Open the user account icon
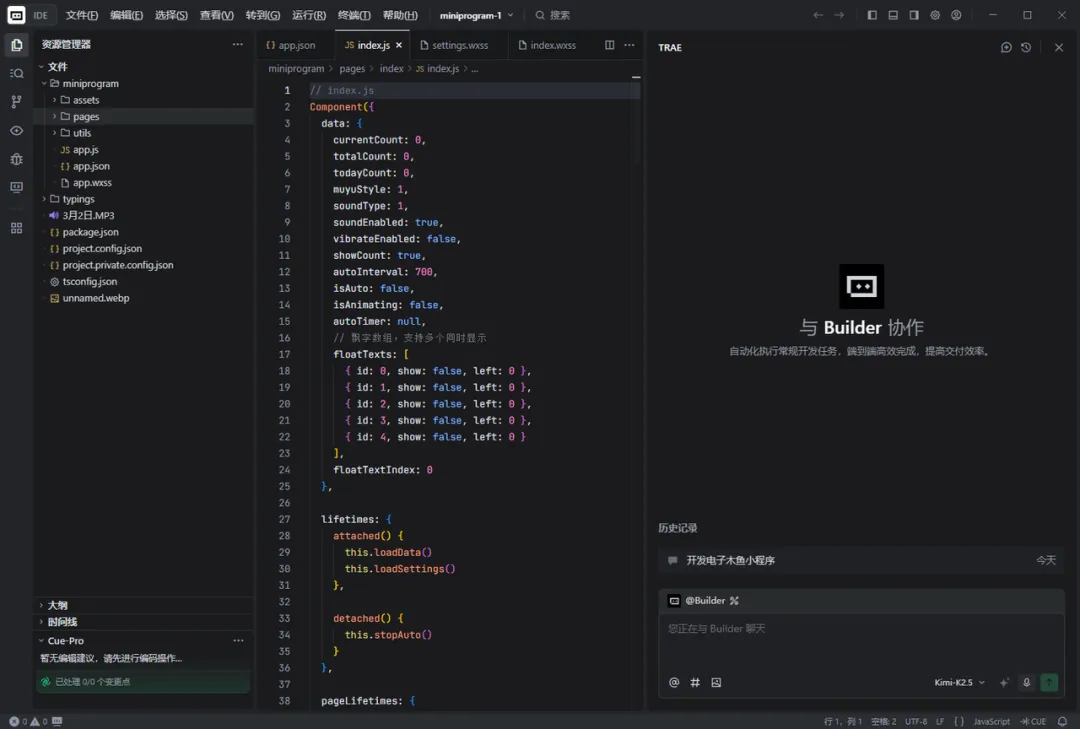Image resolution: width=1080 pixels, height=729 pixels. coord(956,15)
